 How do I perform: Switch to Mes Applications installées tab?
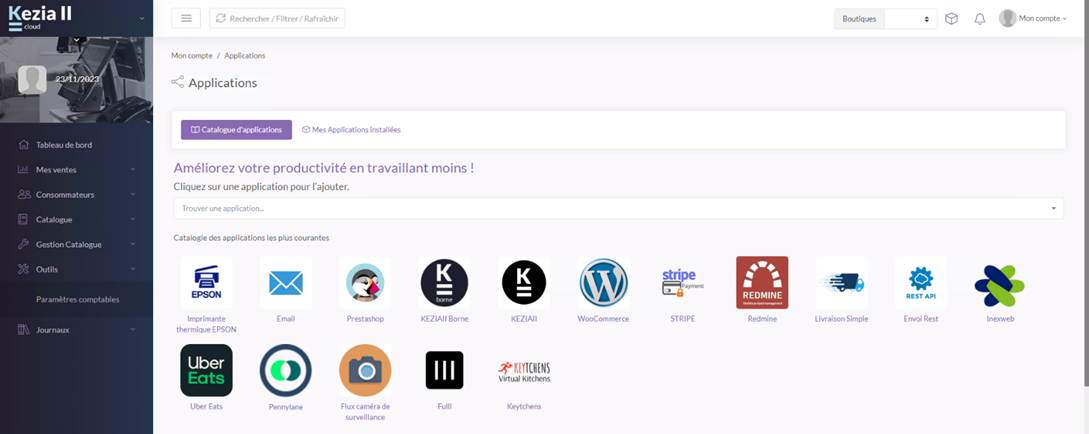[351, 130]
